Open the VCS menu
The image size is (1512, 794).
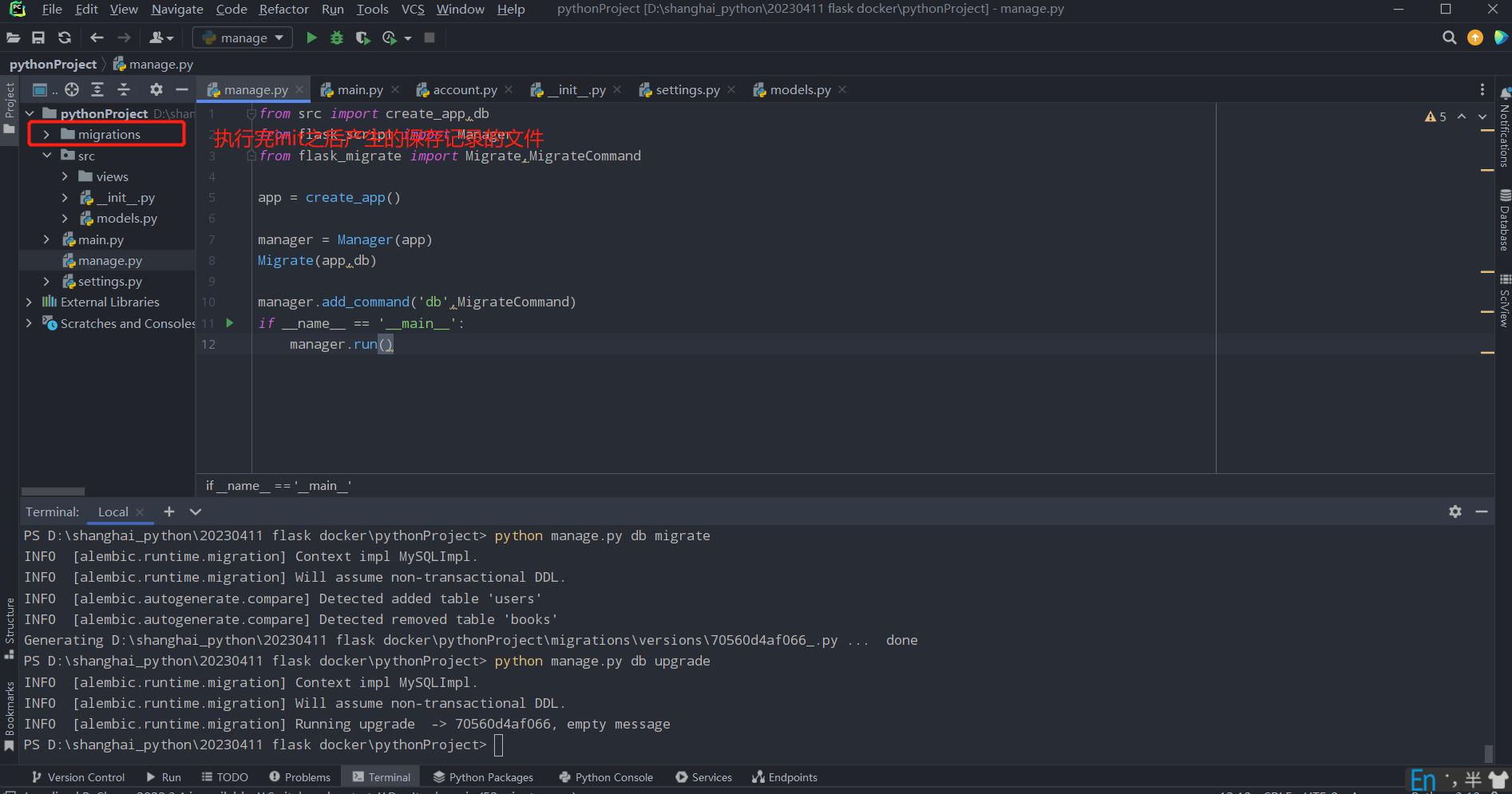tap(413, 10)
